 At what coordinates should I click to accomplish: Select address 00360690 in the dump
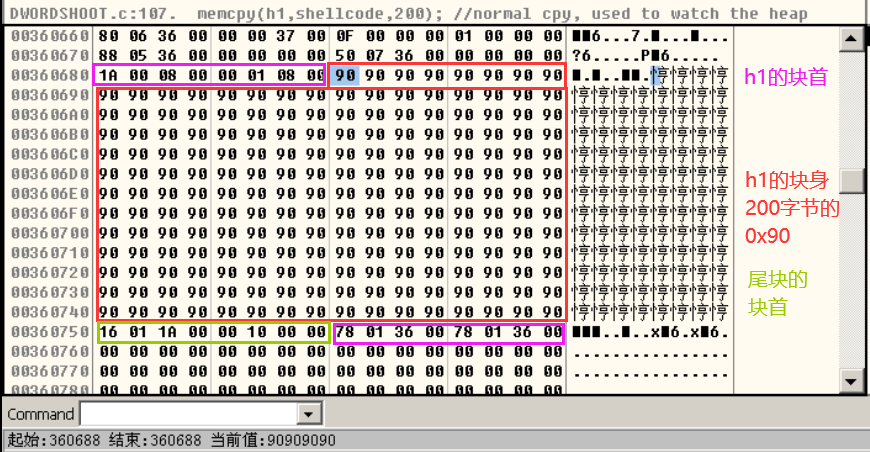pyautogui.click(x=50, y=95)
